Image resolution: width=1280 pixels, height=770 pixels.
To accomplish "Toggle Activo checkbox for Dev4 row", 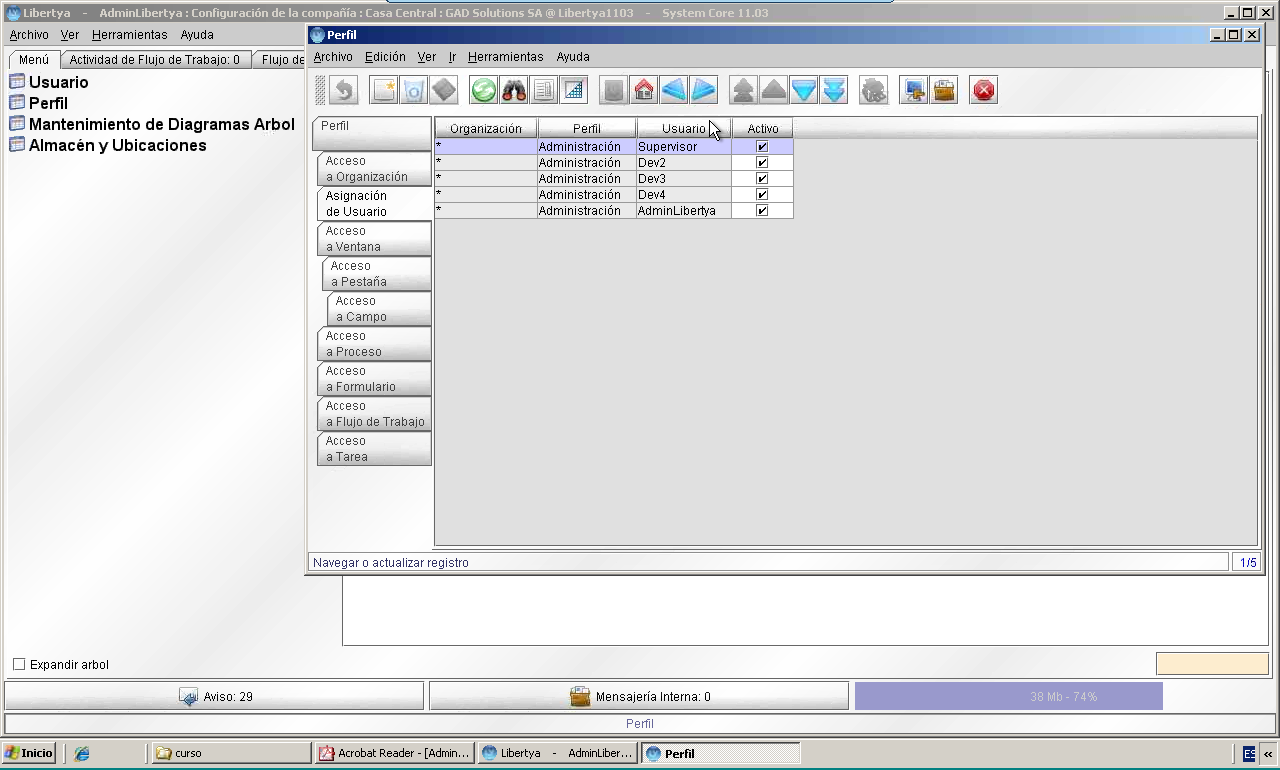I will (x=762, y=194).
